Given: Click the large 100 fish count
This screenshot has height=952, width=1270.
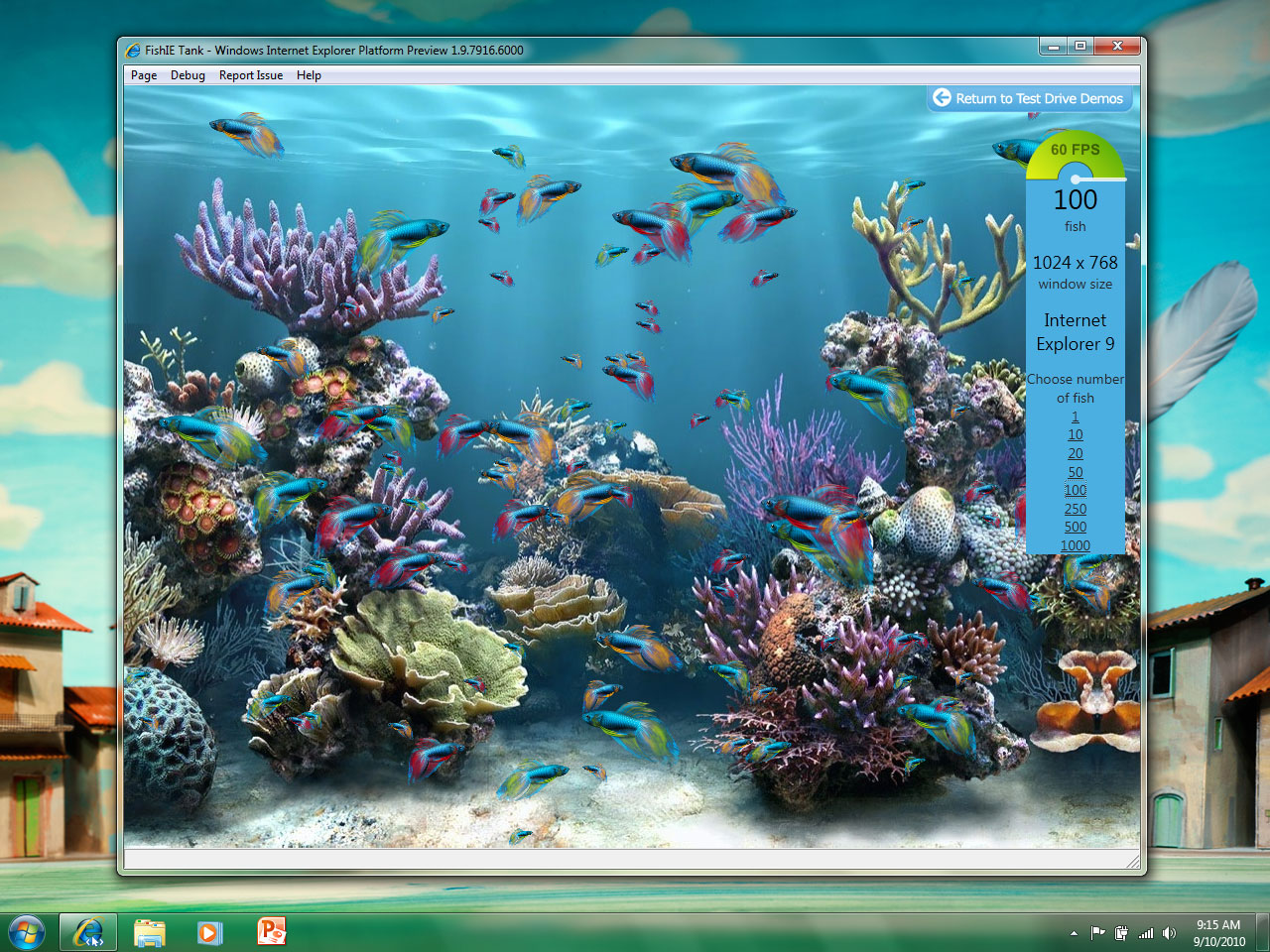Looking at the screenshot, I should tap(1076, 199).
